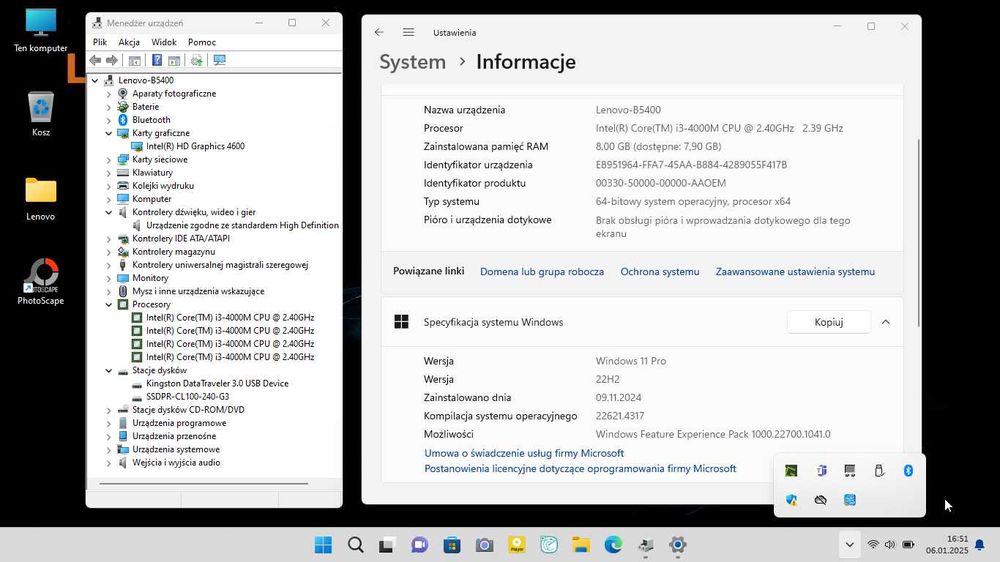Open Task View on the taskbar
The width and height of the screenshot is (1000, 562).
point(386,545)
